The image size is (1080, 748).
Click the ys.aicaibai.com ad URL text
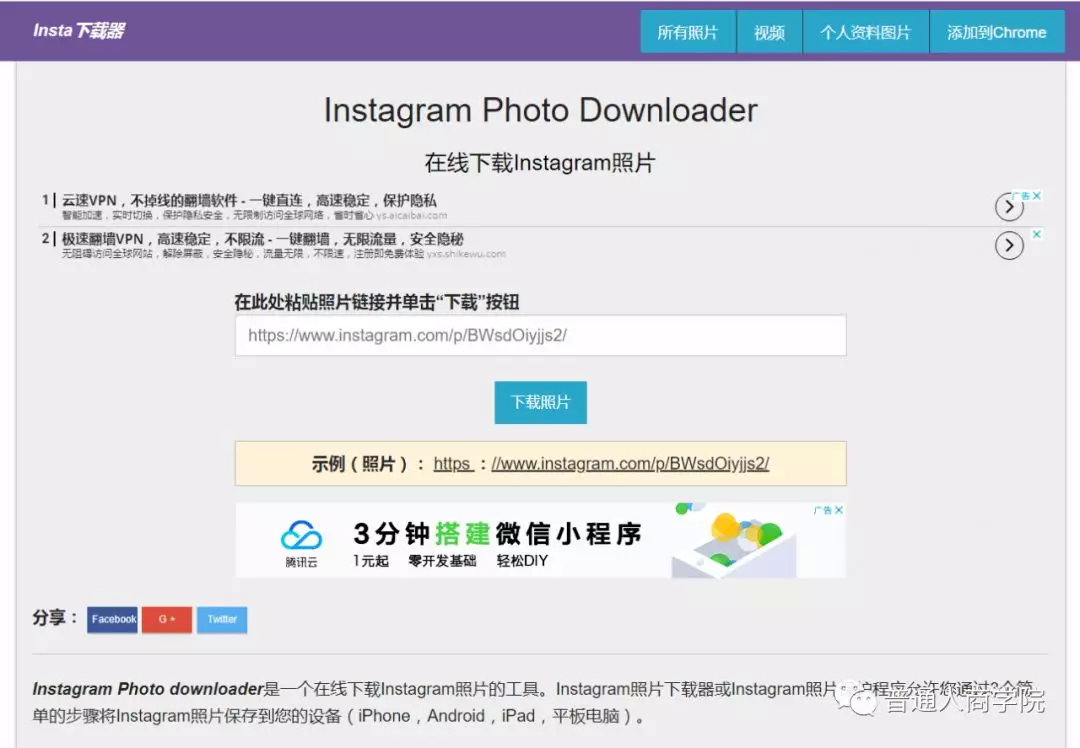[411, 216]
